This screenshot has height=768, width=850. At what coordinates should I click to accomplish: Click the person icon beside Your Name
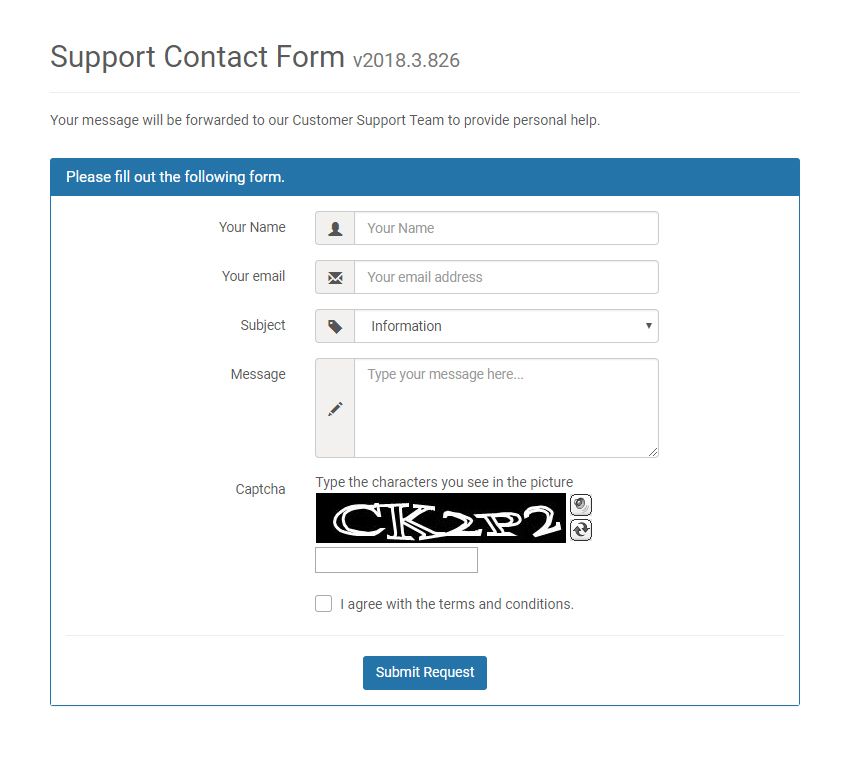click(335, 228)
